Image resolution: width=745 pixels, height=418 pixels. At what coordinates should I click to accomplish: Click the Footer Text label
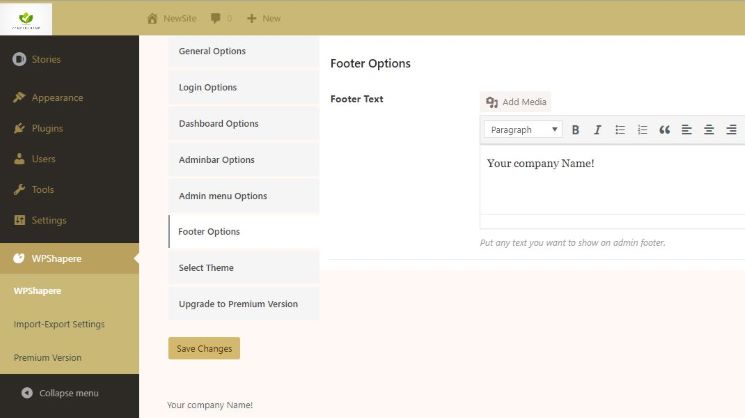[x=357, y=99]
